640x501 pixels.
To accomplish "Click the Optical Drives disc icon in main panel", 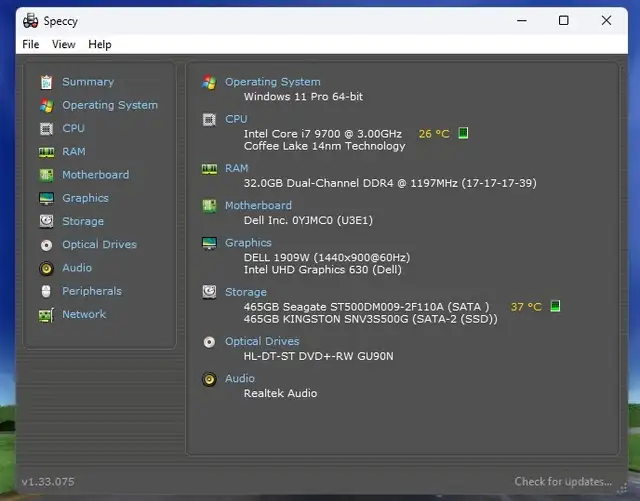I will pos(209,342).
